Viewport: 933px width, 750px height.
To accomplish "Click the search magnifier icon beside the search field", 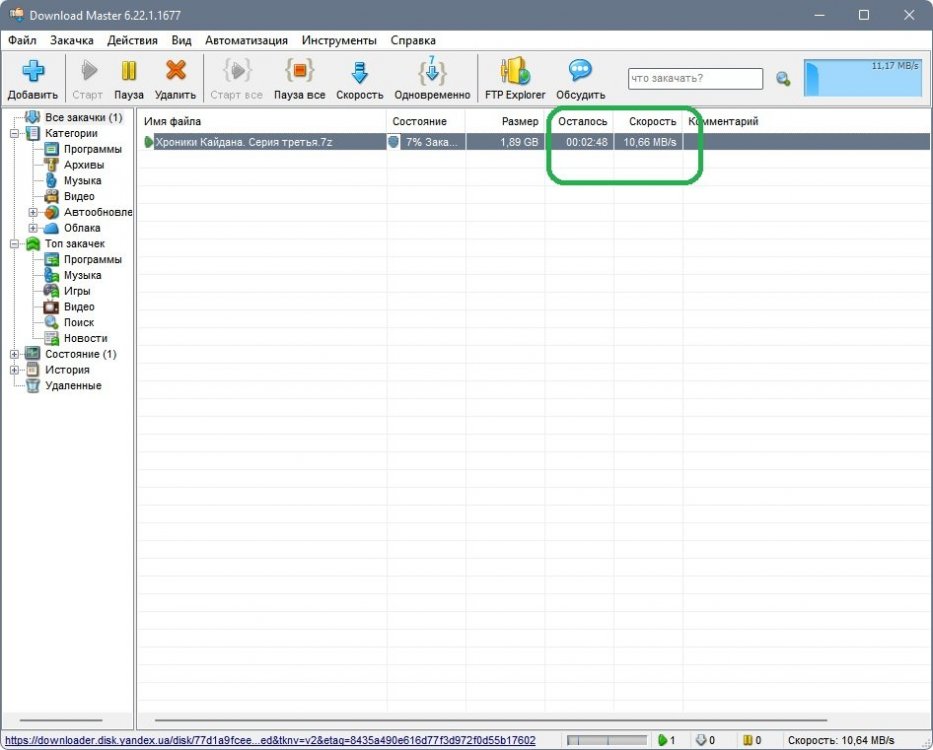I will coord(783,79).
